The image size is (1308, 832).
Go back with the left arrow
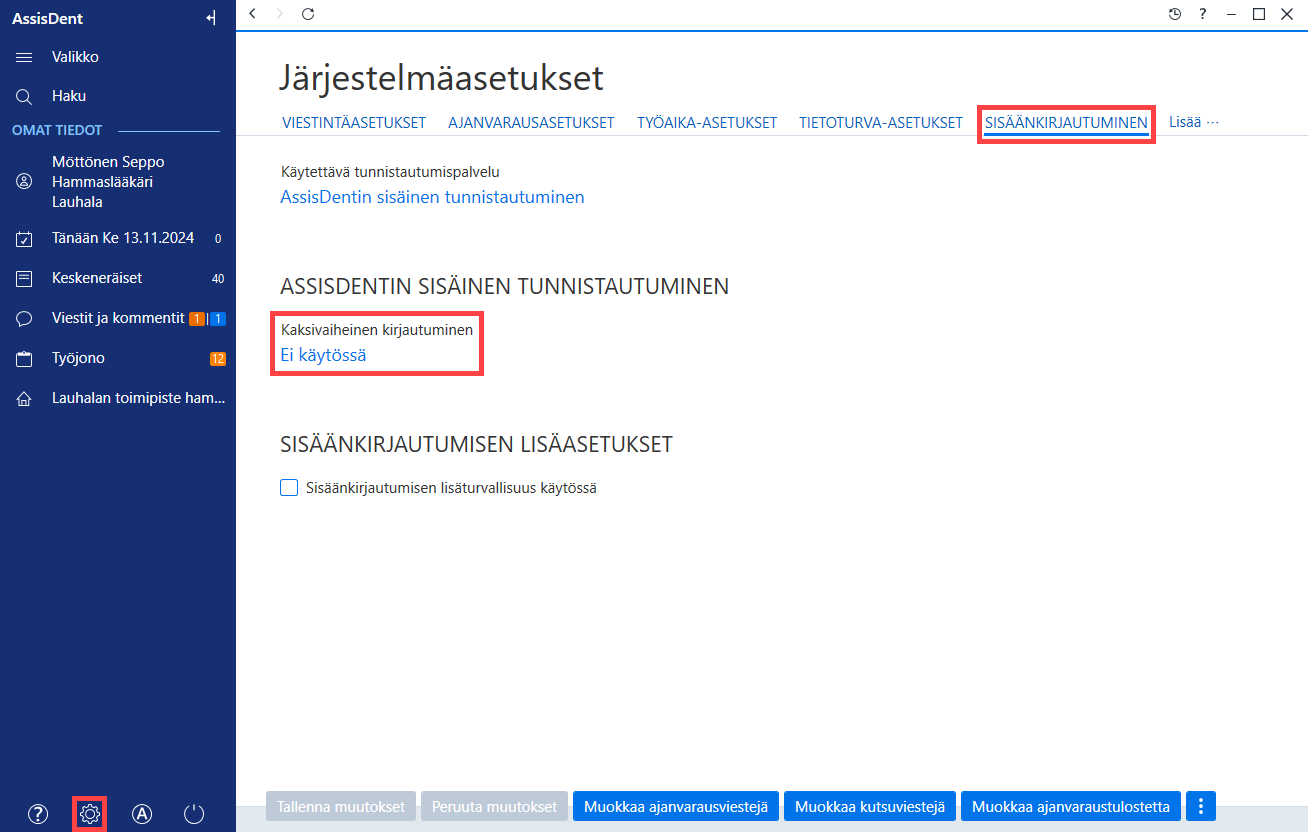[x=253, y=14]
